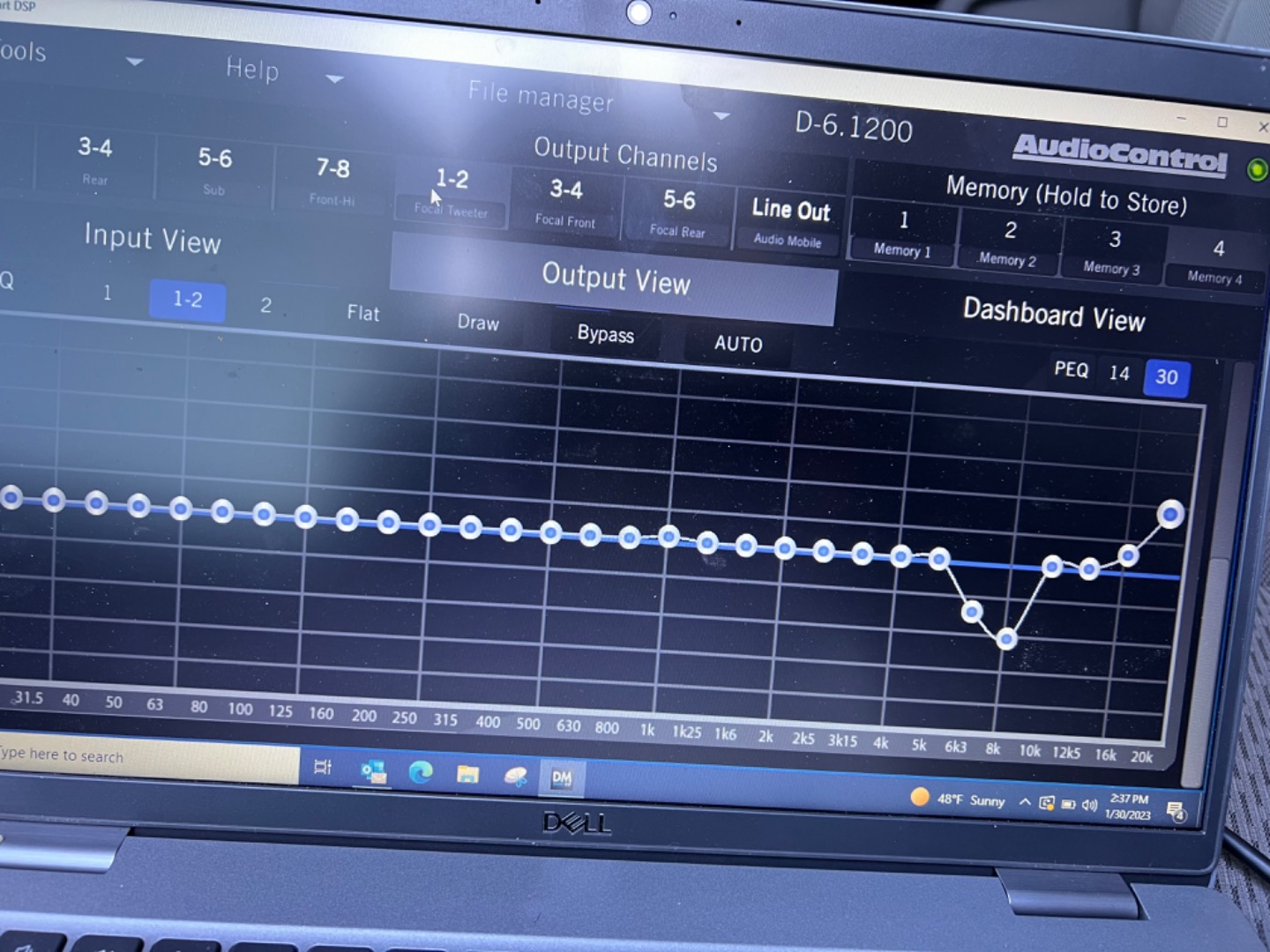Screen dimensions: 1270x952
Task: Click the 6k3 band handle on the downslope
Action: [x=972, y=611]
